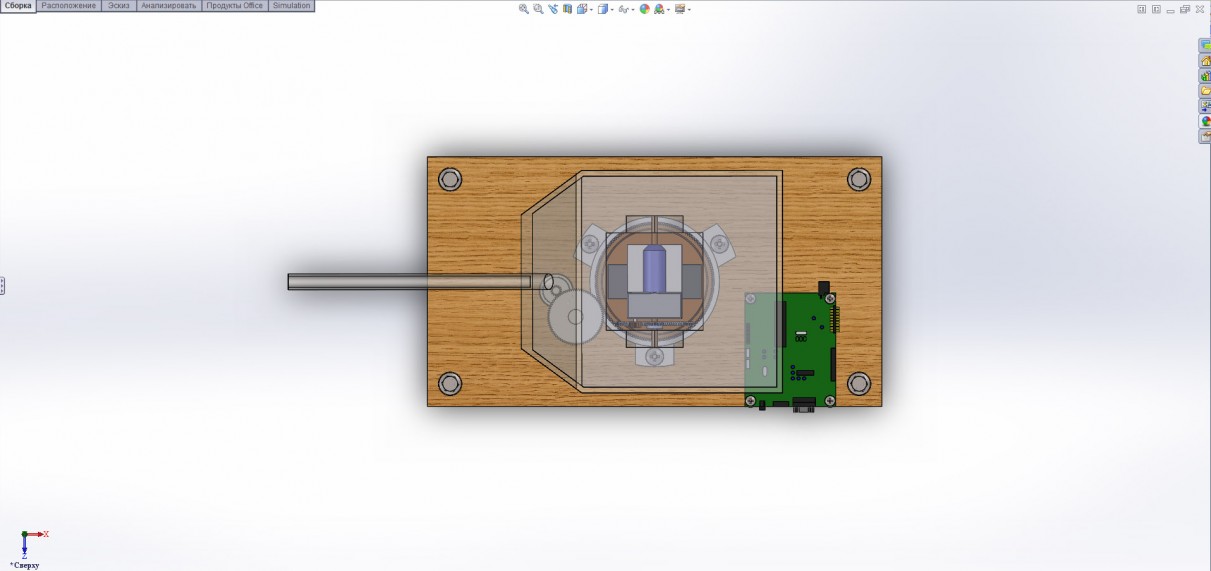Click the View Settings monitor icon
This screenshot has height=571, width=1211.
(x=680, y=9)
